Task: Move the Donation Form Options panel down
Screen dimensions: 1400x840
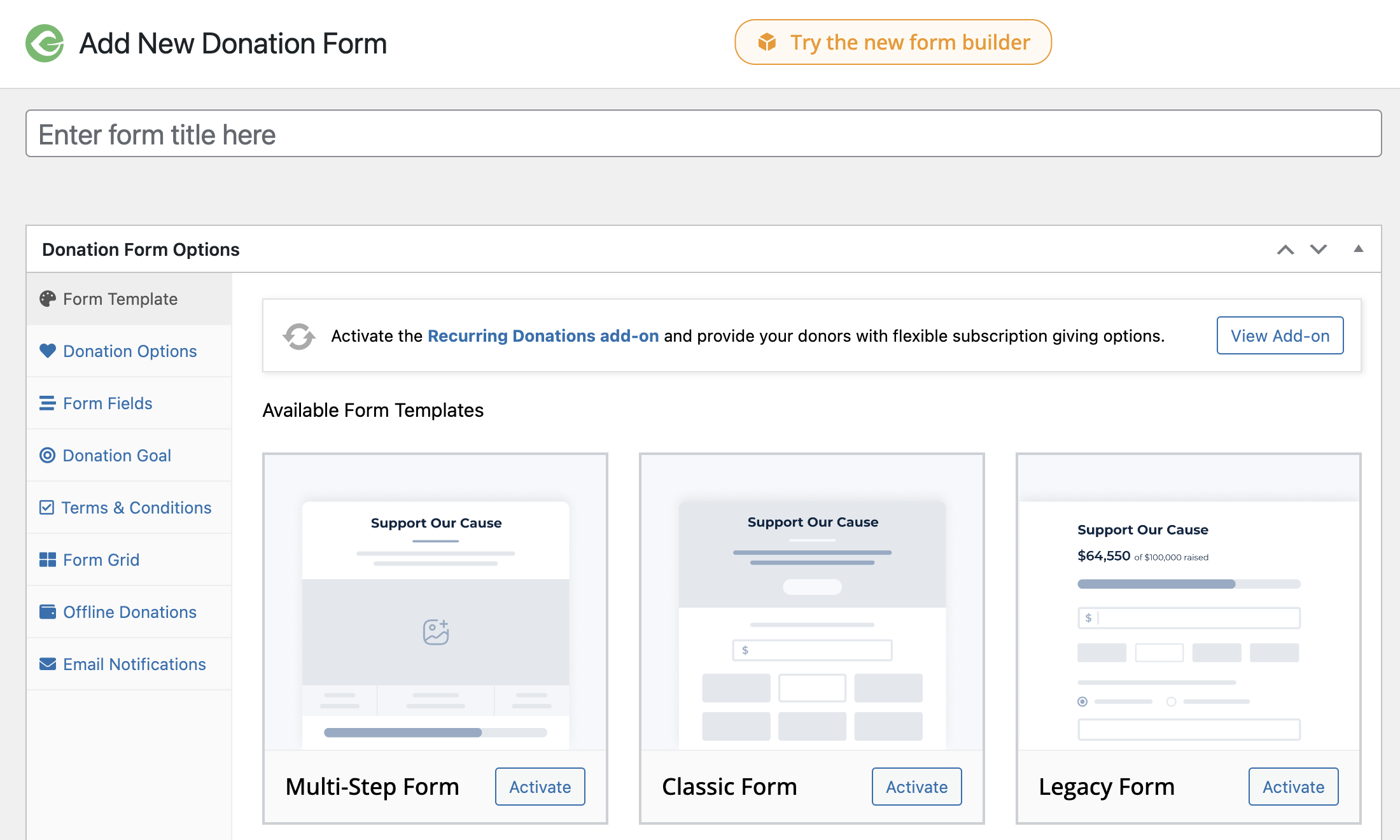Action: 1318,249
